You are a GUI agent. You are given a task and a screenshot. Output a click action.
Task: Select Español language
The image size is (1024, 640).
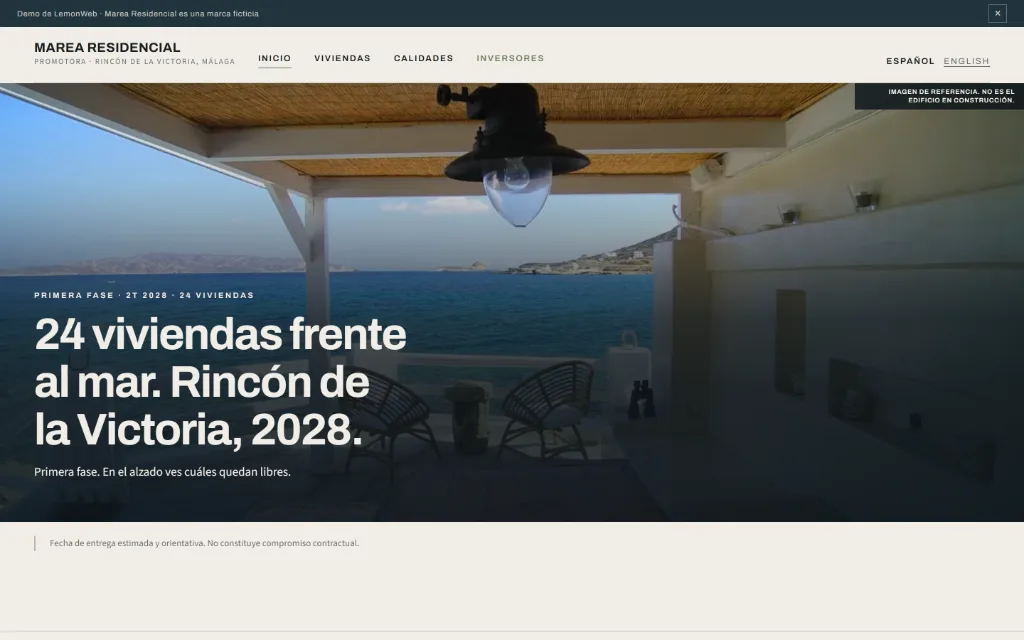coord(910,61)
